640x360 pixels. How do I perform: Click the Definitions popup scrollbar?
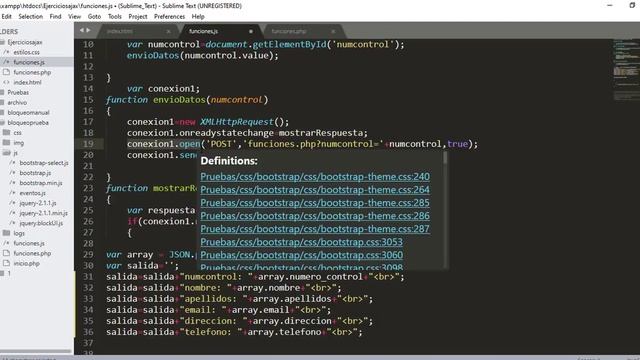(445, 158)
